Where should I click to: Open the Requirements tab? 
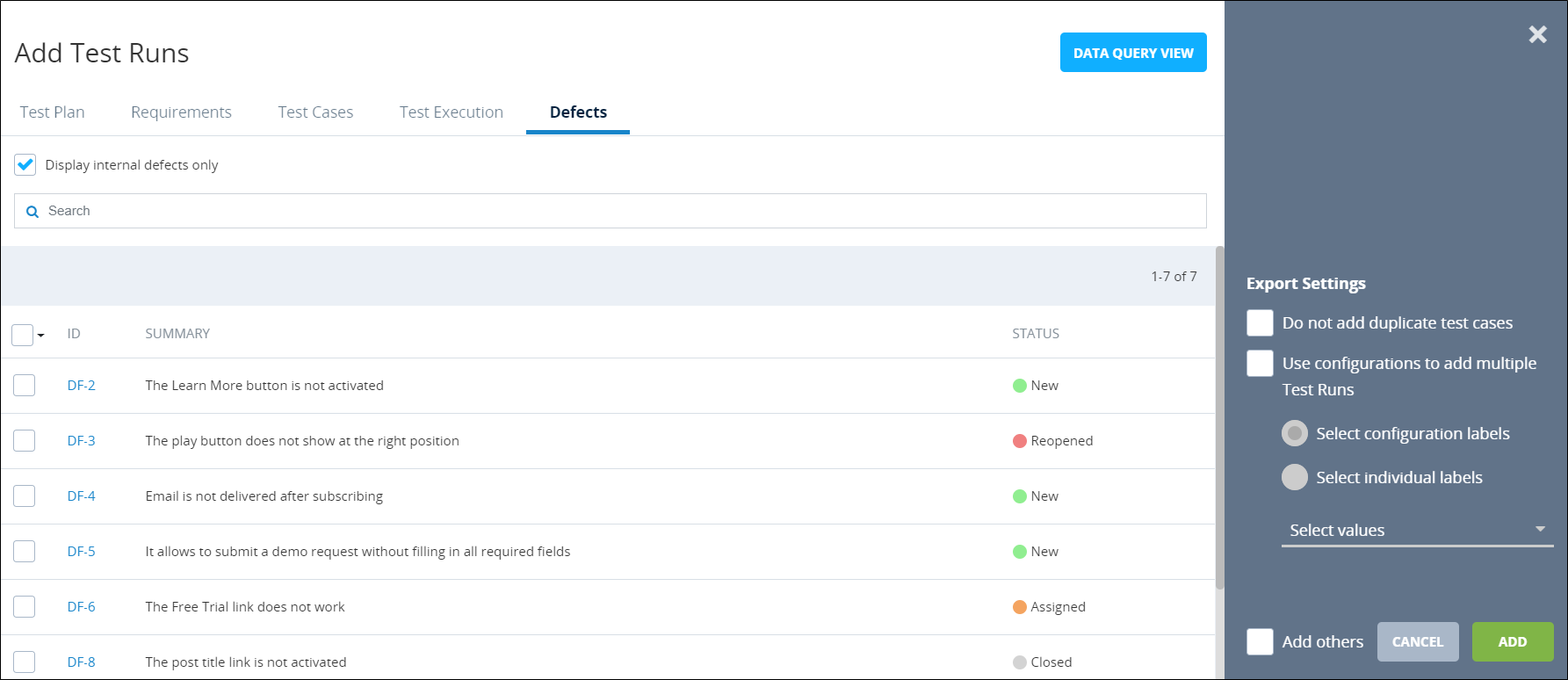(x=181, y=112)
